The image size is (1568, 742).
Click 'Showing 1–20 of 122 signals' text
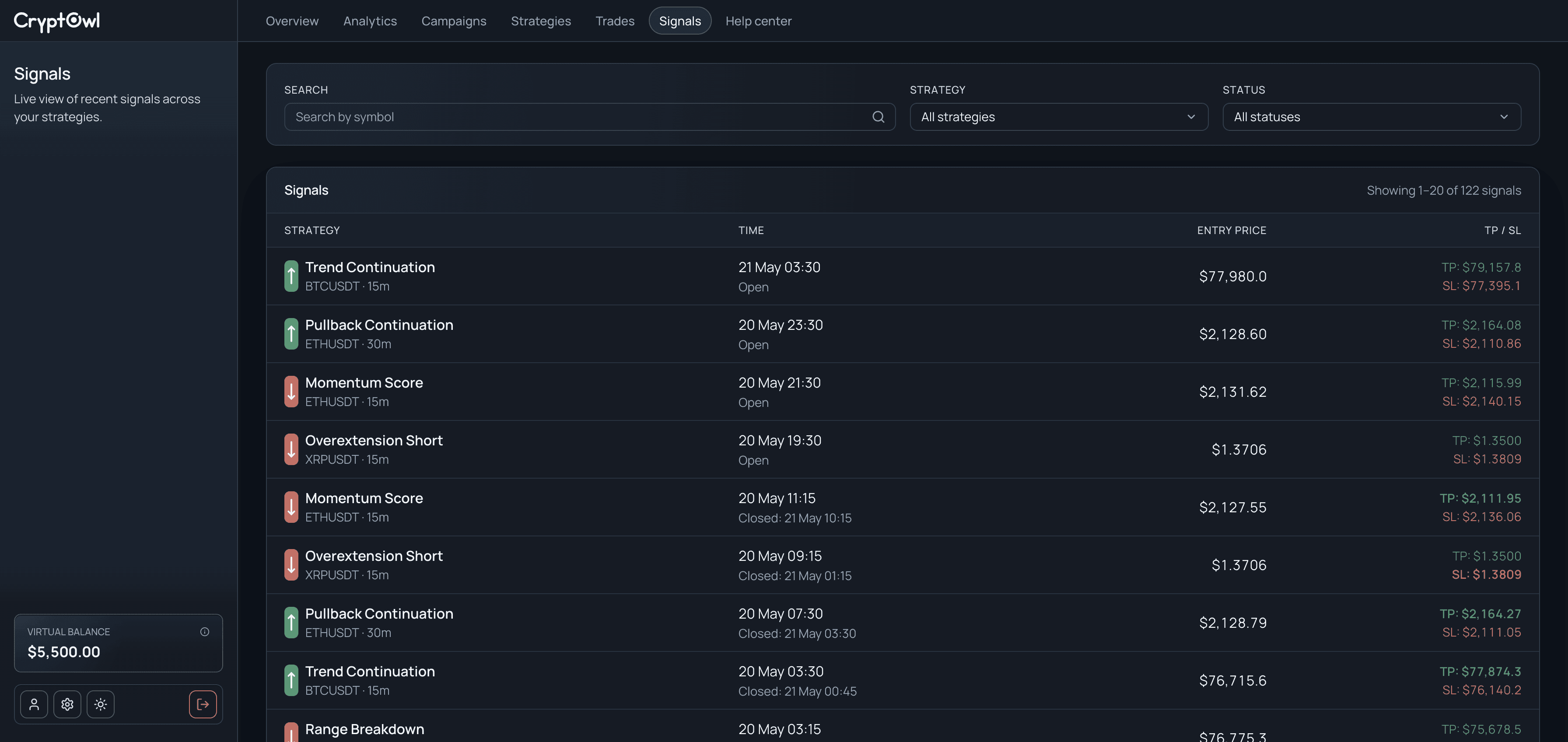[x=1444, y=190]
